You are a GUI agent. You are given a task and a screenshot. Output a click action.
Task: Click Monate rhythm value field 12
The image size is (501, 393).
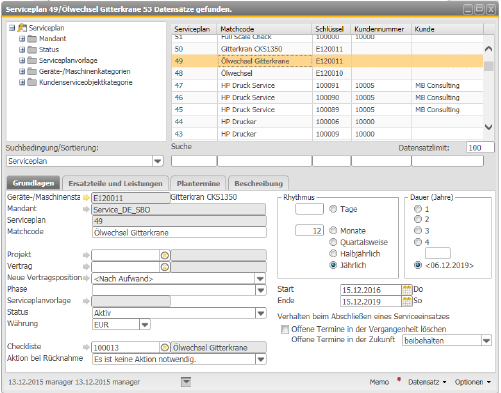(x=309, y=230)
